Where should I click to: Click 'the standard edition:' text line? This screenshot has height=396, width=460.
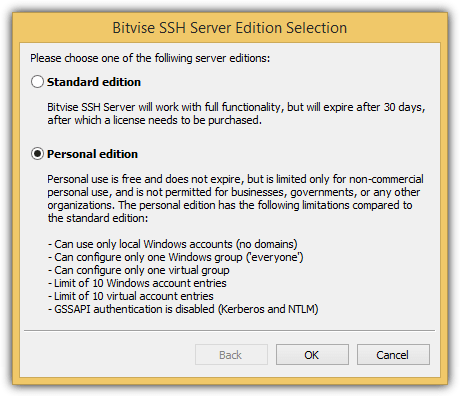coord(97,218)
